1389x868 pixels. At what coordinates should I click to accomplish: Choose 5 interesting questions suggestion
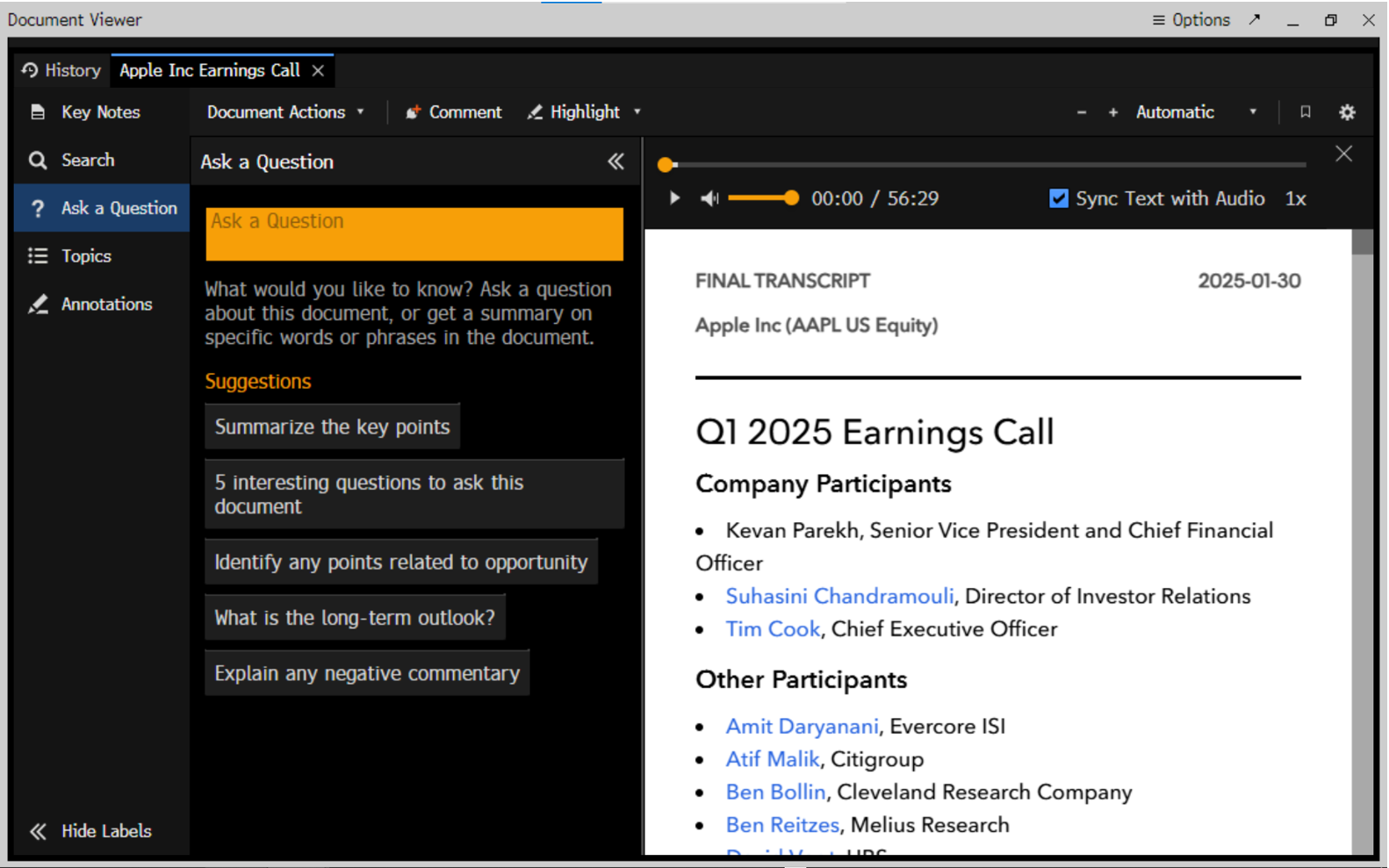point(414,494)
